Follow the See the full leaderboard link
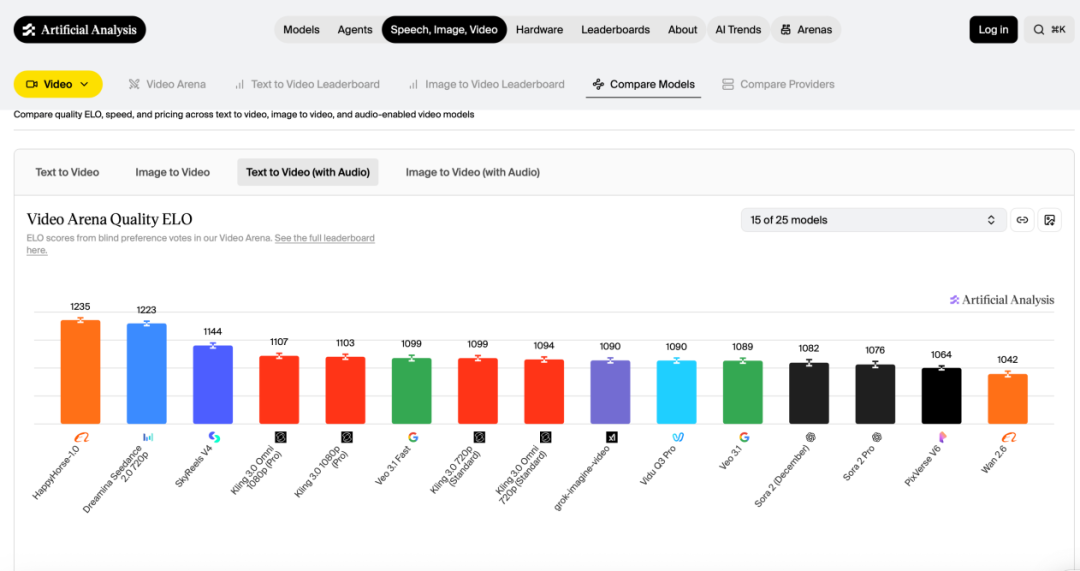The height and width of the screenshot is (571, 1080). 324,238
